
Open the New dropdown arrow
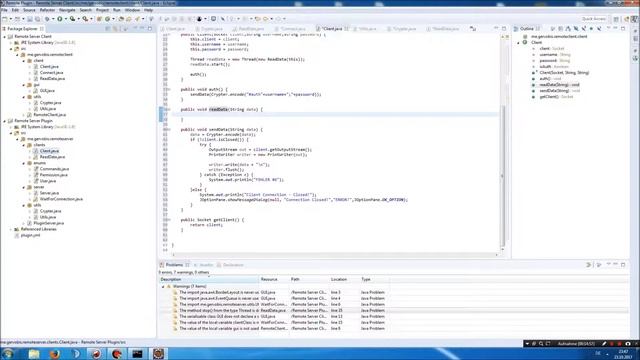11,19
